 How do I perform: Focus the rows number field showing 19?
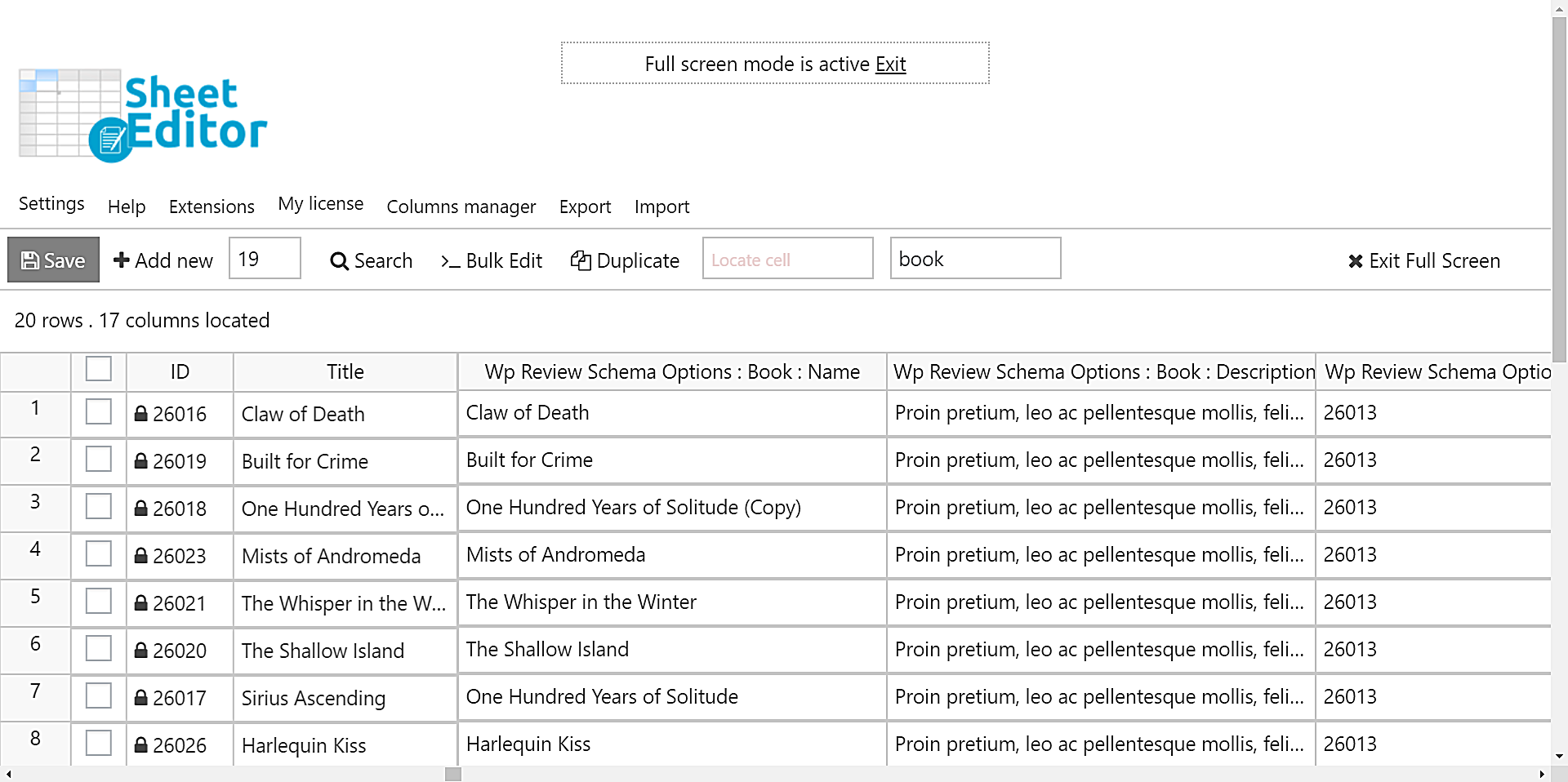(x=265, y=258)
